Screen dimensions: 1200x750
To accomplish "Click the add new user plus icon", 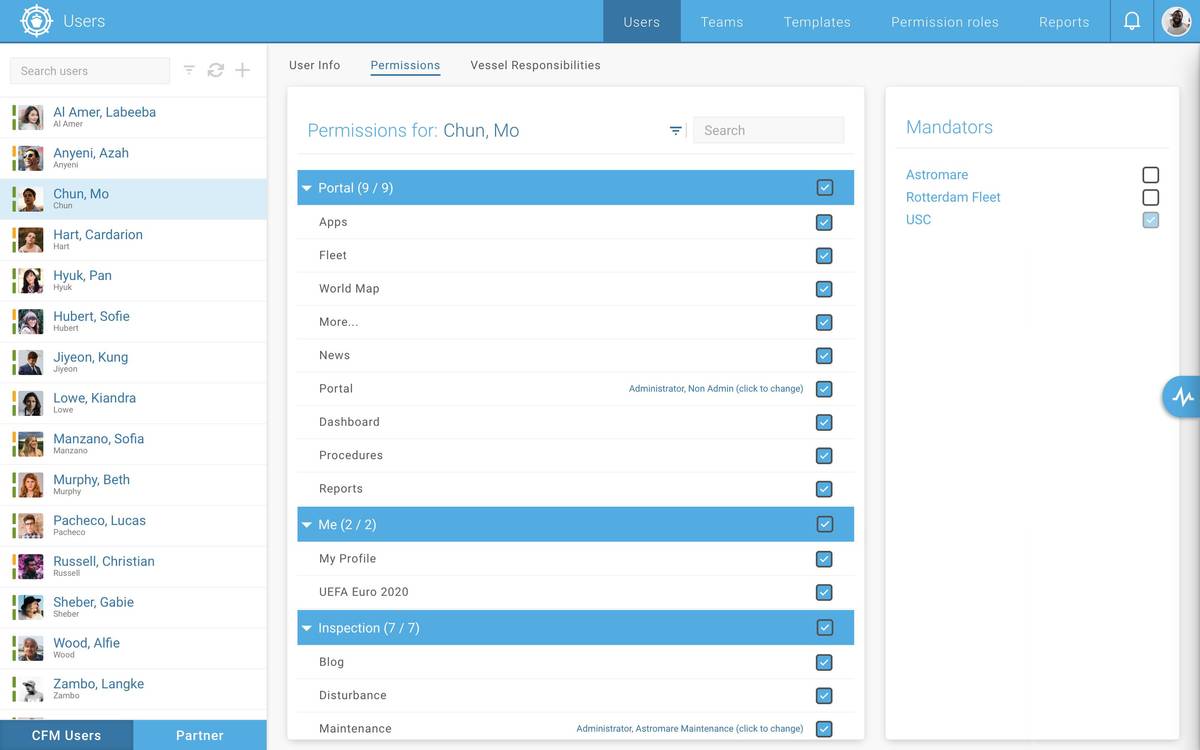I will 242,70.
